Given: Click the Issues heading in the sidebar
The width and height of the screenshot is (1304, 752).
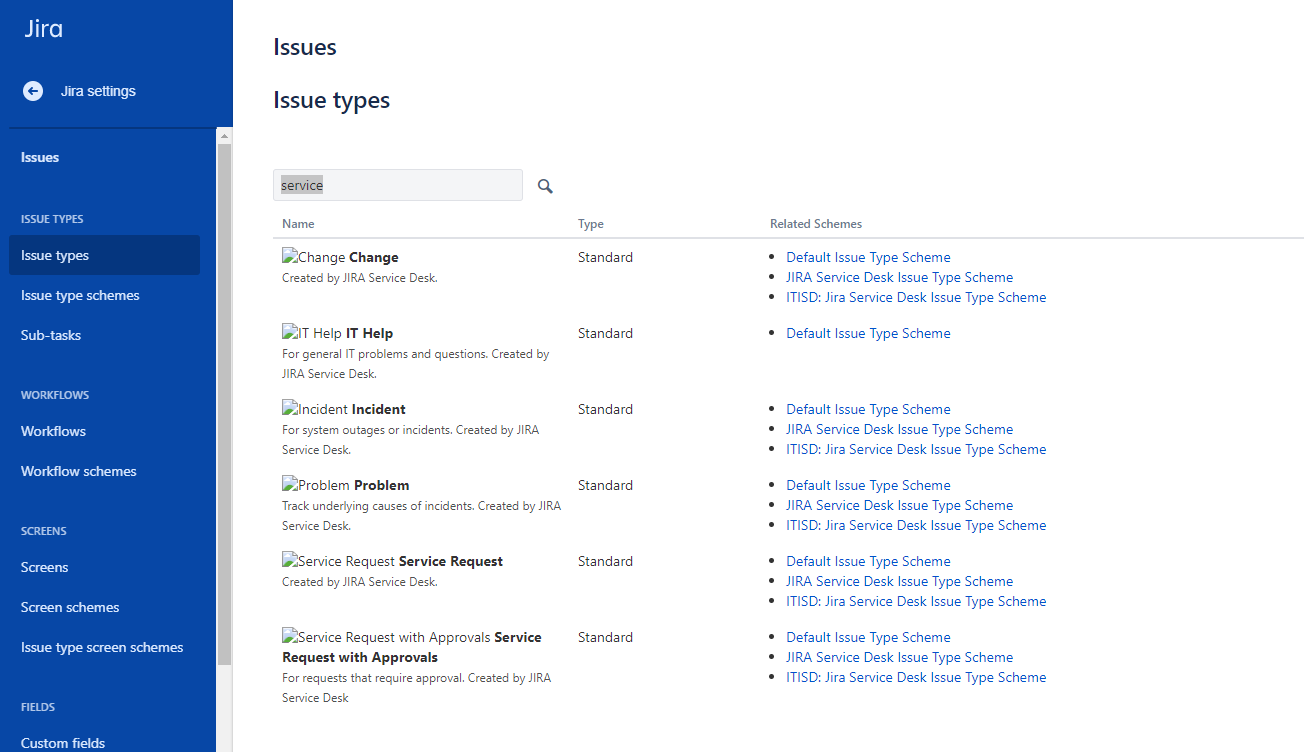Looking at the screenshot, I should point(40,157).
